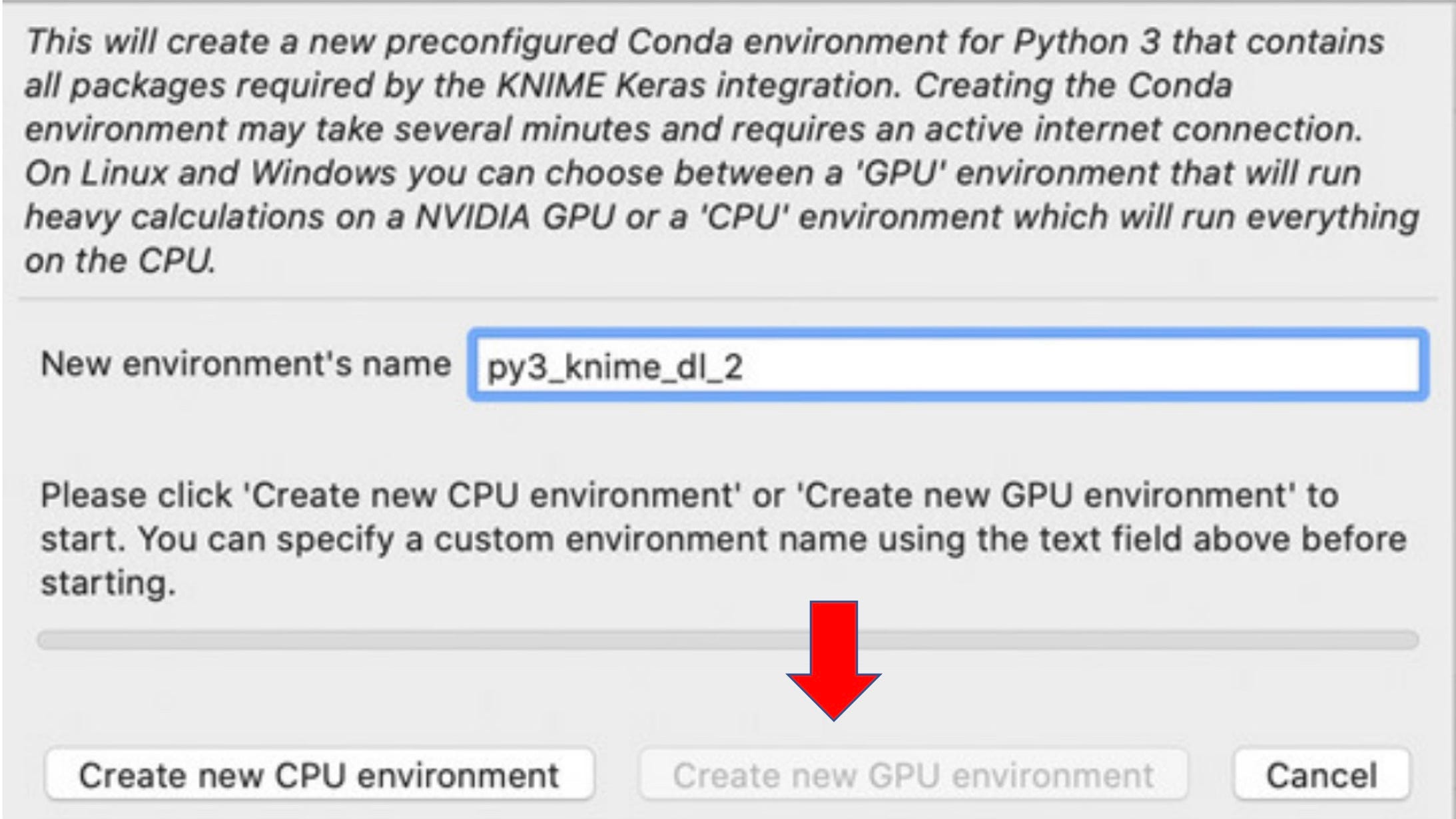Click "on the CPU." ending the description
The height and width of the screenshot is (819, 1456).
click(x=120, y=260)
